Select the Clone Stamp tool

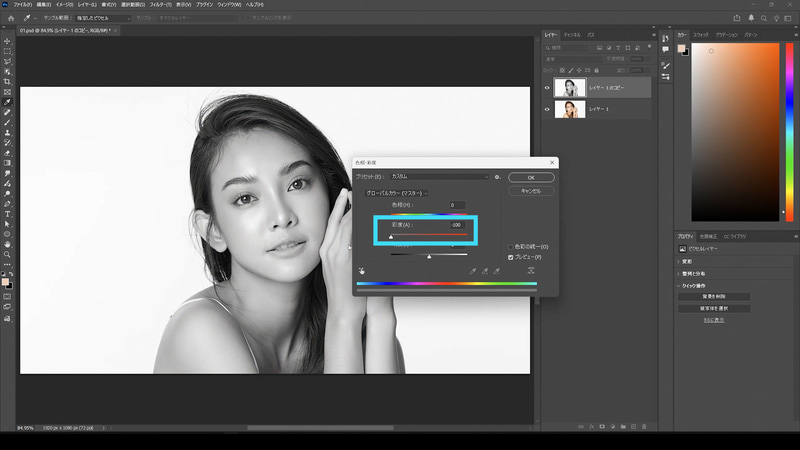coord(7,133)
